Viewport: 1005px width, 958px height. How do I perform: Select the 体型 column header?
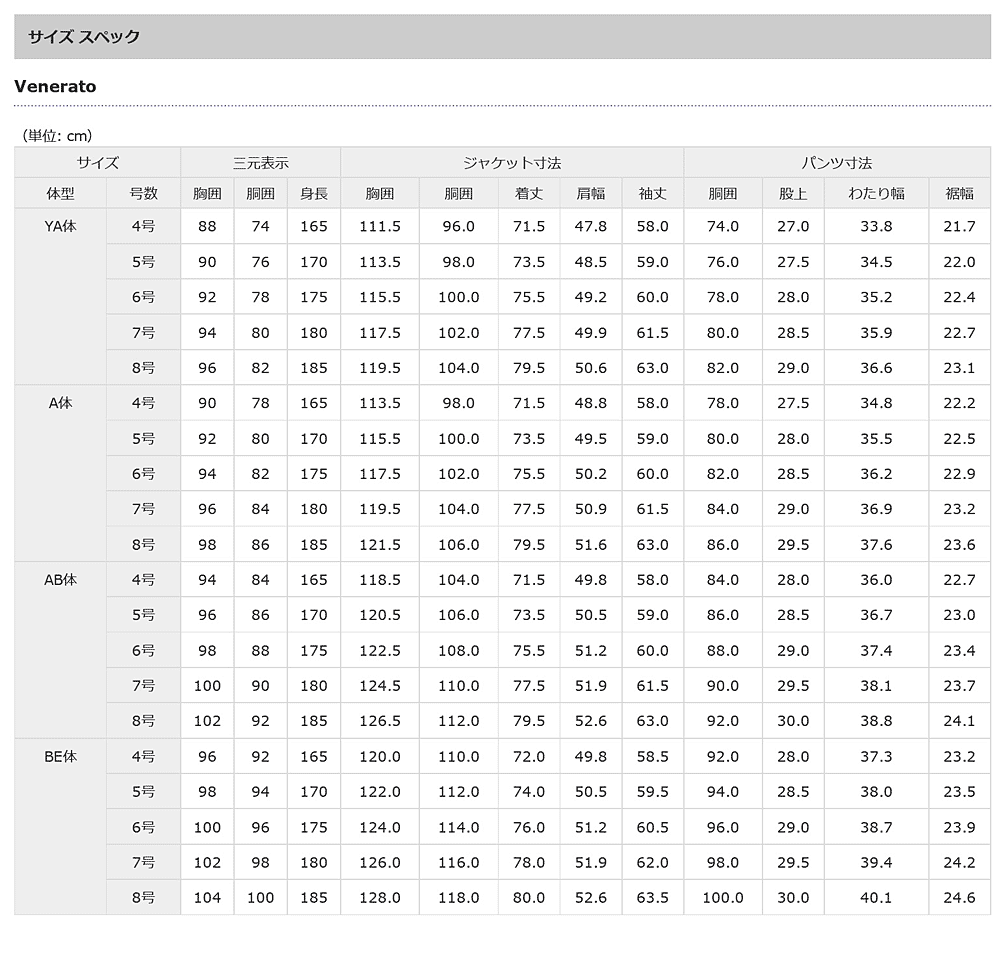click(x=60, y=193)
